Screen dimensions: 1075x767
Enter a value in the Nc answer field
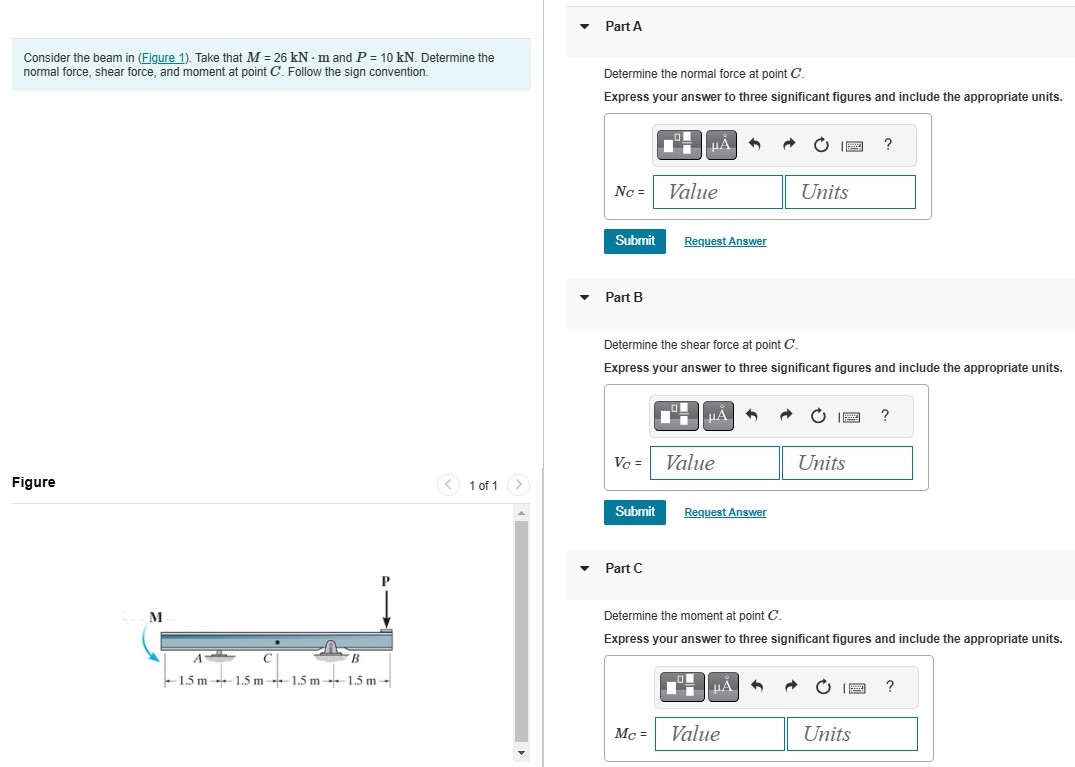(x=717, y=191)
